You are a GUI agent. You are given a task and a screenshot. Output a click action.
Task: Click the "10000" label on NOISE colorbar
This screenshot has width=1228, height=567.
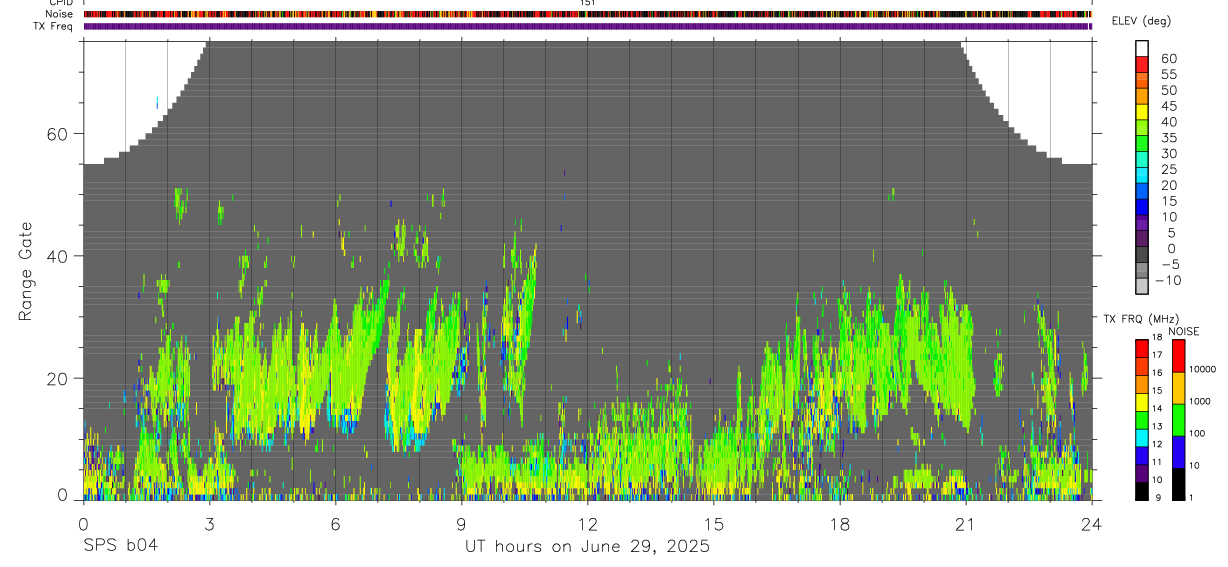coord(1203,369)
